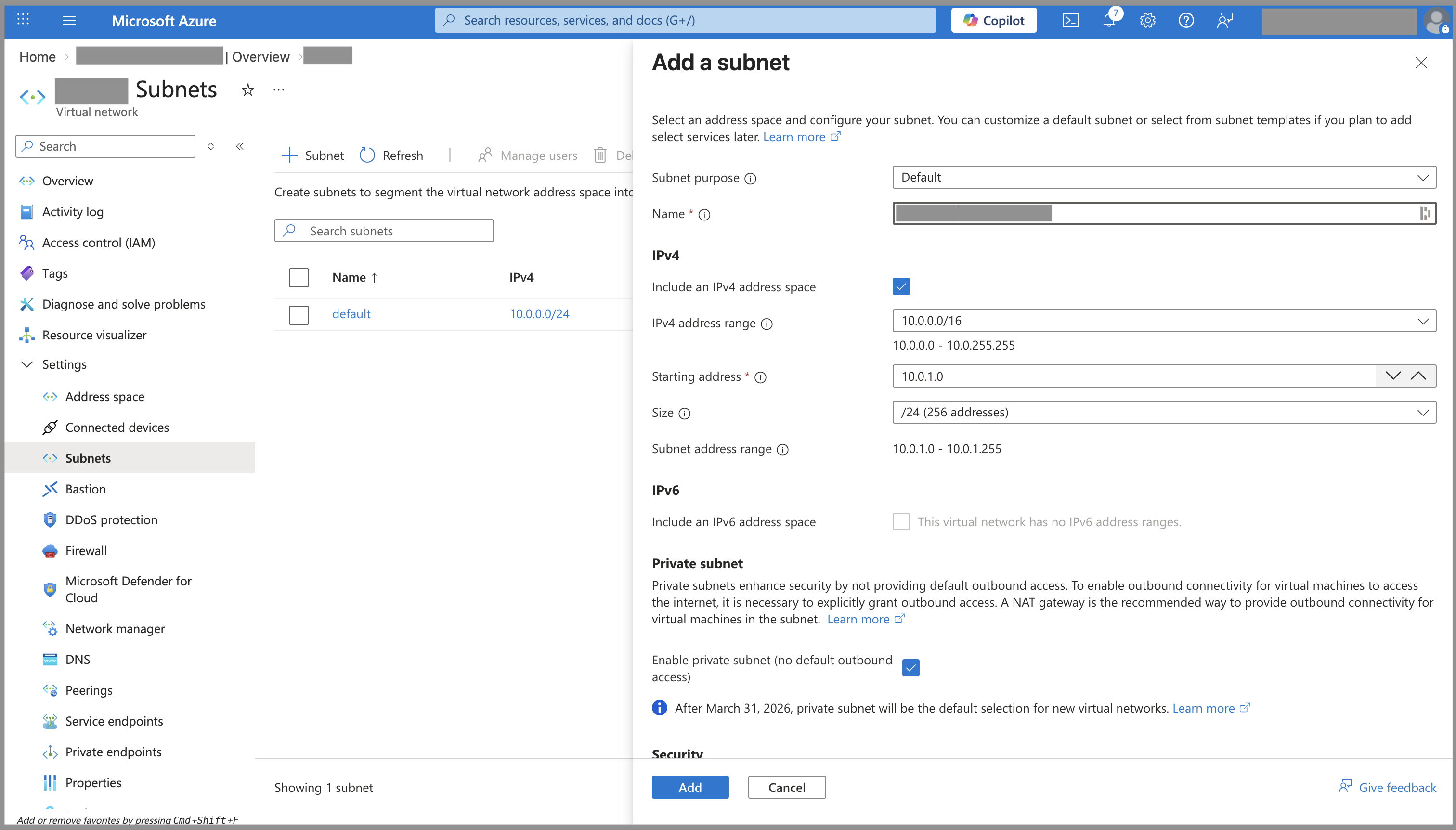Open Cloud Shell from top bar
1456x830 pixels.
tap(1071, 21)
